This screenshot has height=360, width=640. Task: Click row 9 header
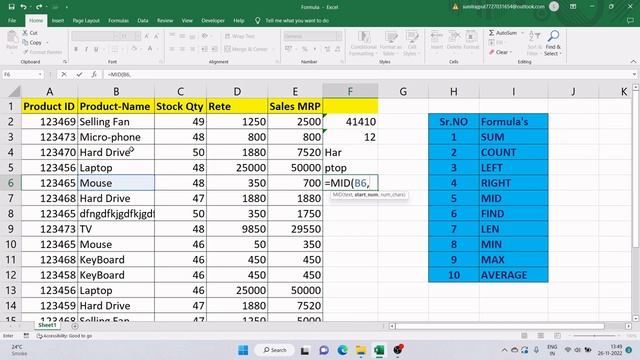click(x=11, y=229)
